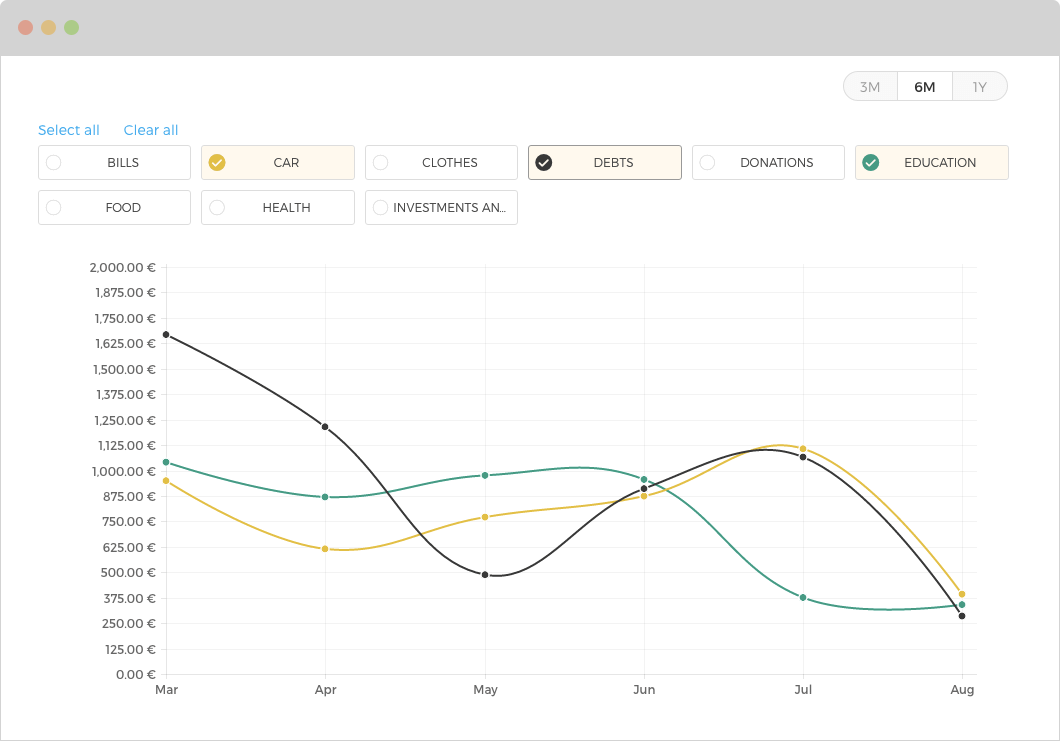Click the black Debts point at May

[485, 575]
